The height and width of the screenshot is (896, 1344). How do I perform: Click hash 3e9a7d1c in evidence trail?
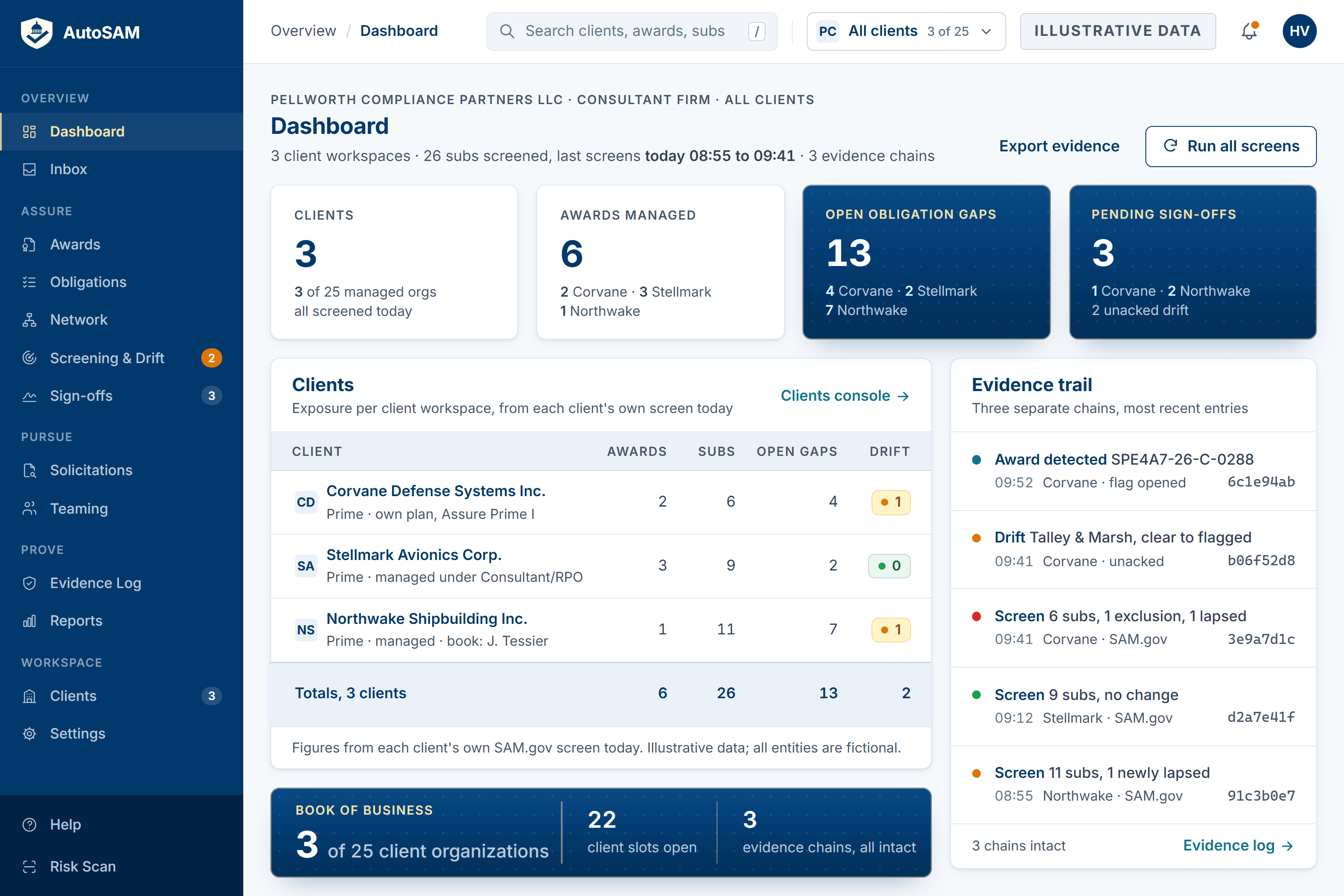pyautogui.click(x=1261, y=639)
